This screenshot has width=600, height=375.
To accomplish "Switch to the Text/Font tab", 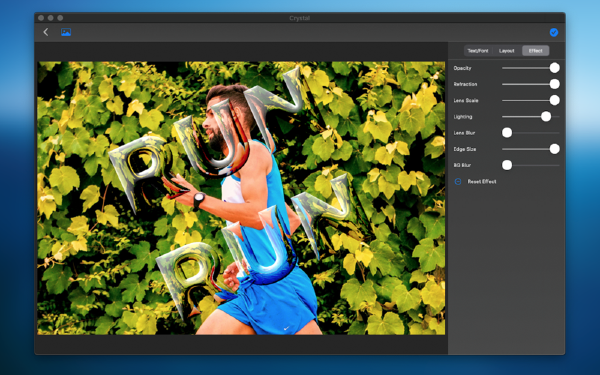I will tap(478, 51).
